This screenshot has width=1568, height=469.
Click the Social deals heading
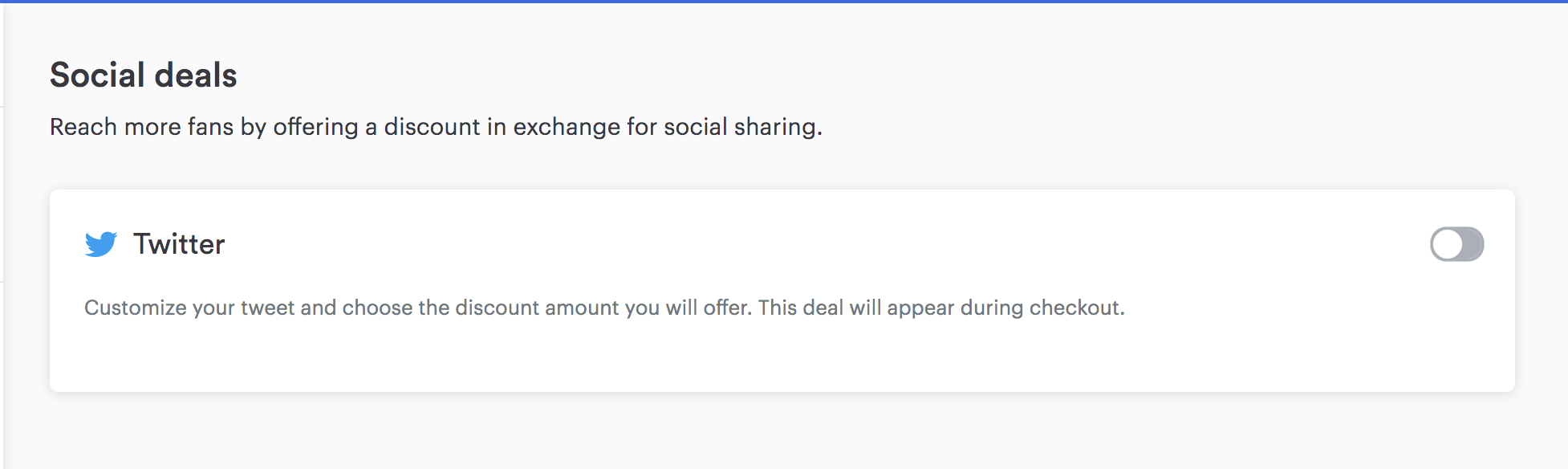point(144,75)
